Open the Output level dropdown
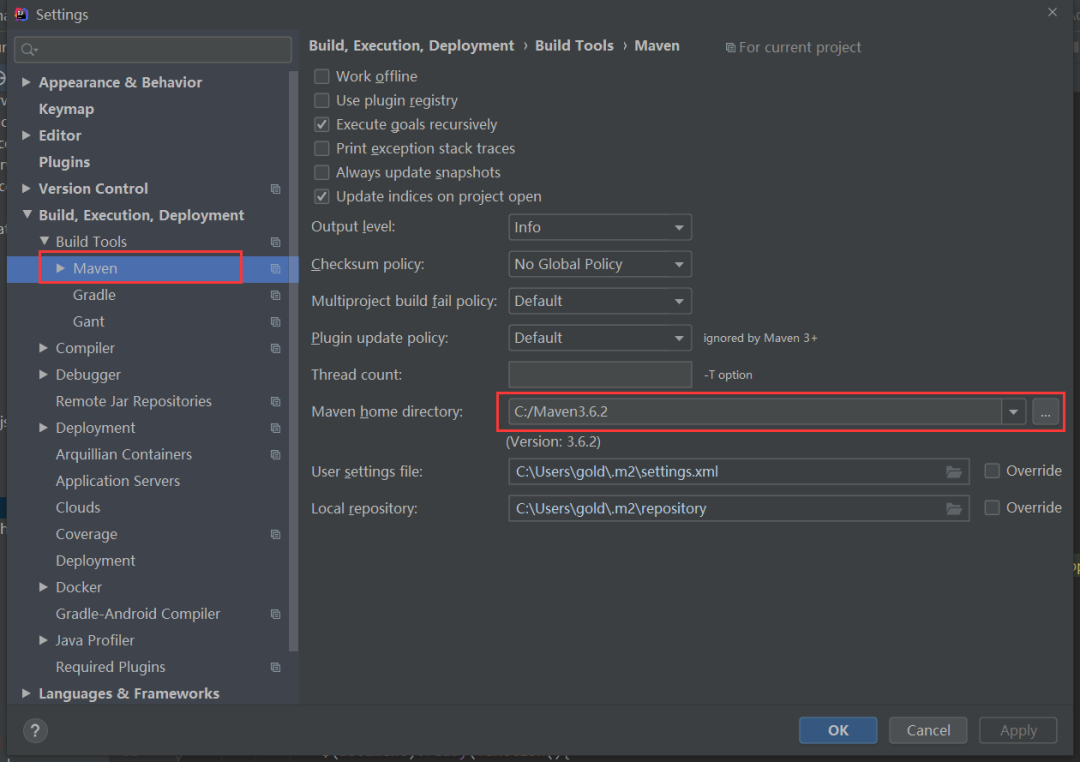 coord(600,227)
